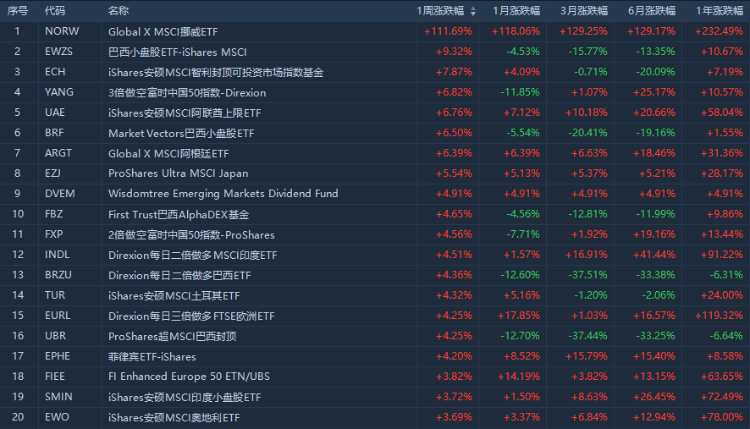
Task: Open 3倍做空富时中国50指数-Direxion name
Action: 187,93
